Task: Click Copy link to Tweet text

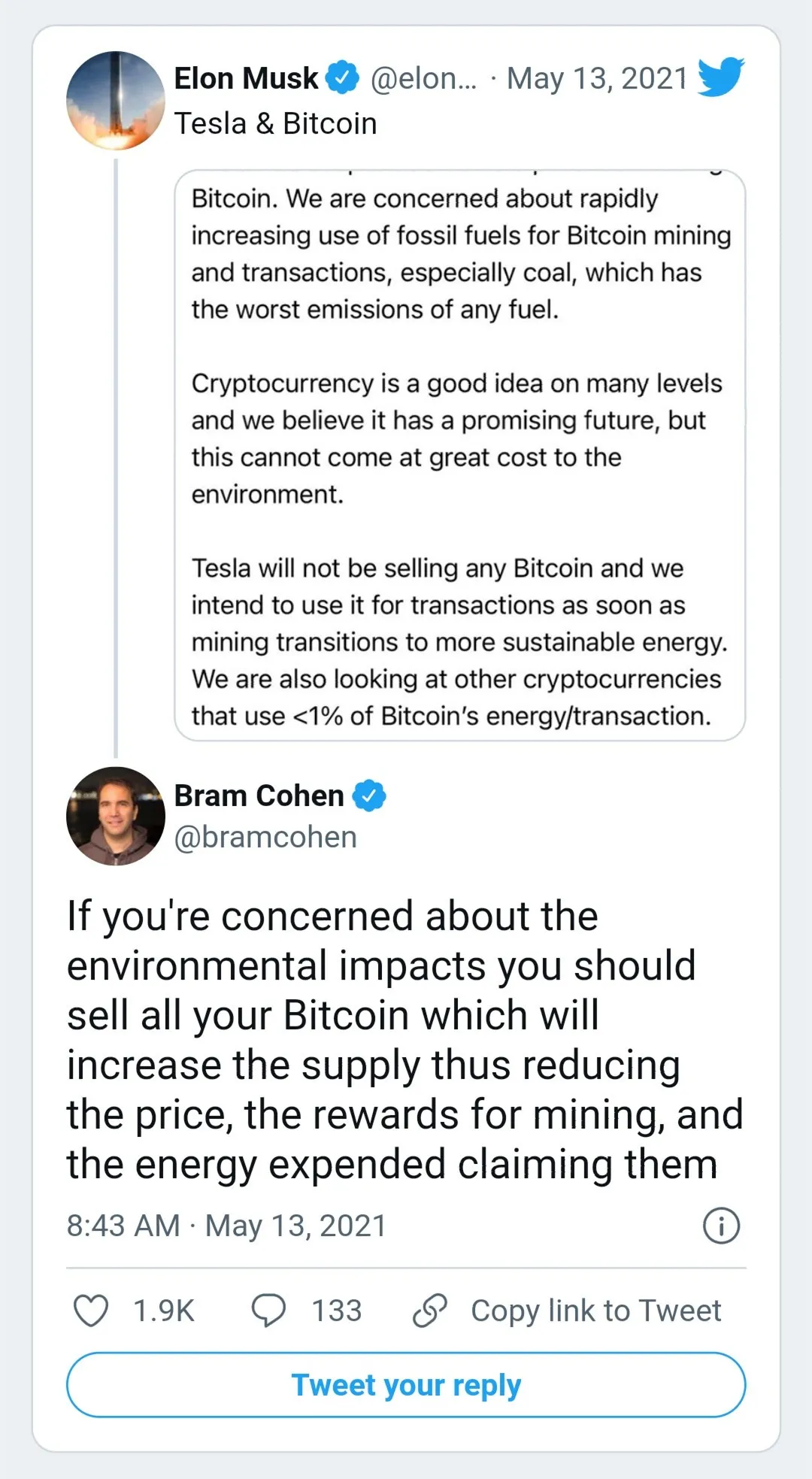Action: point(595,1311)
